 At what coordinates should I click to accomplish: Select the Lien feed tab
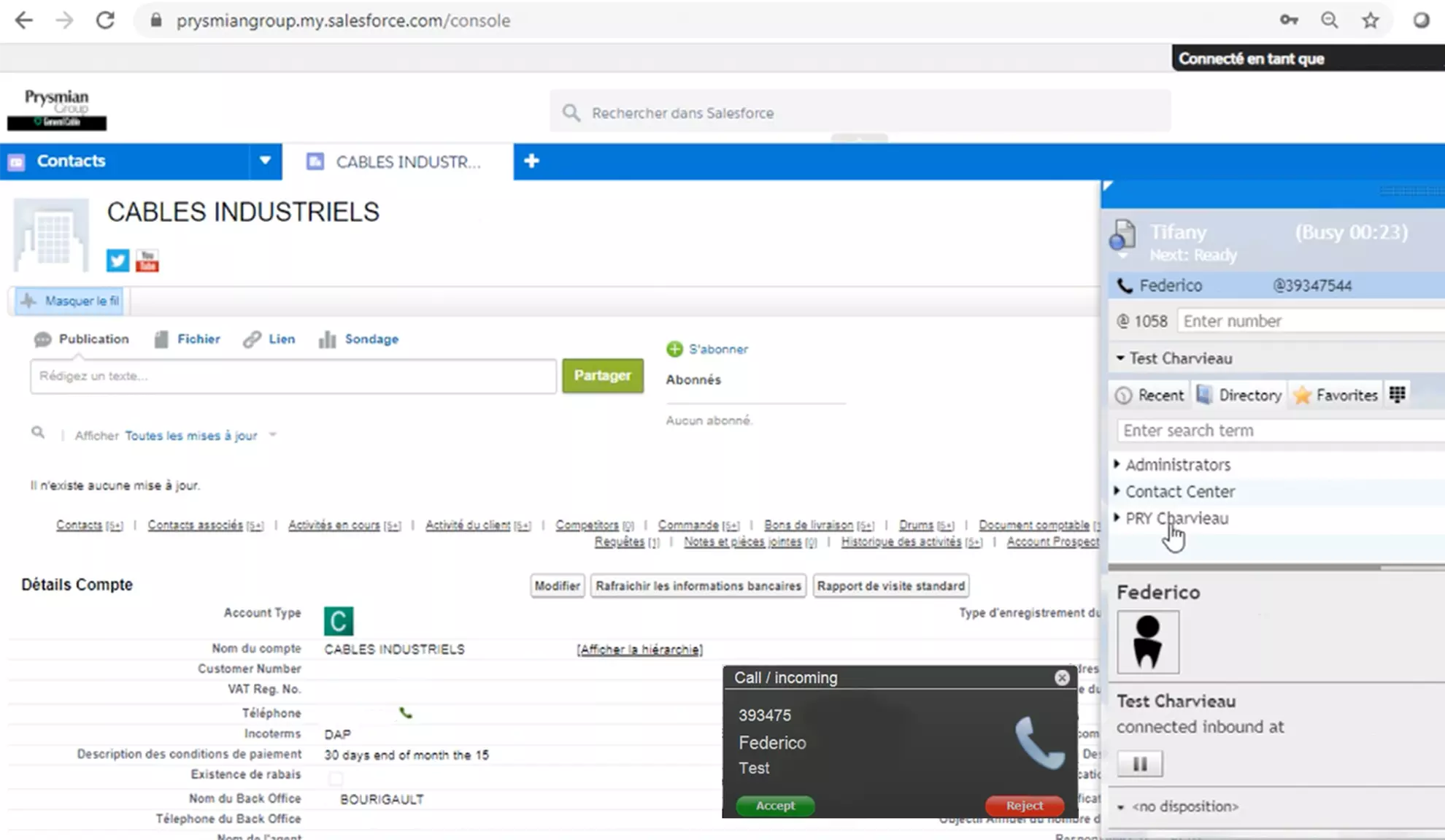point(270,339)
